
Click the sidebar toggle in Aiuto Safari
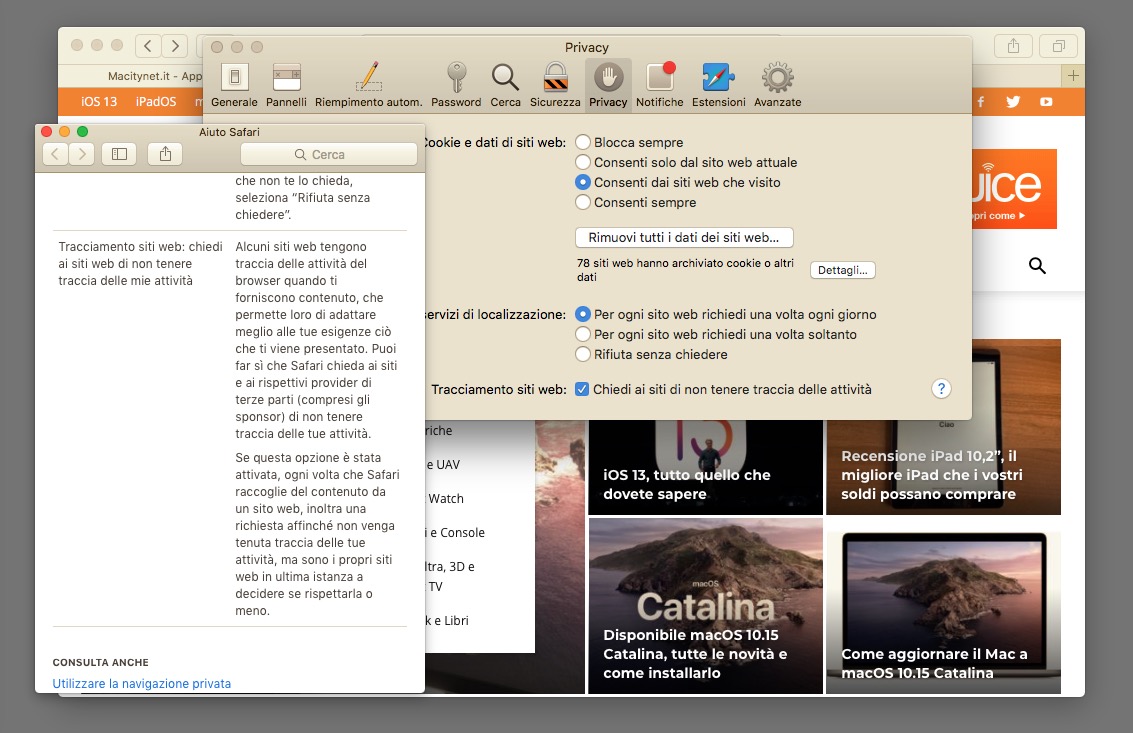pyautogui.click(x=119, y=154)
